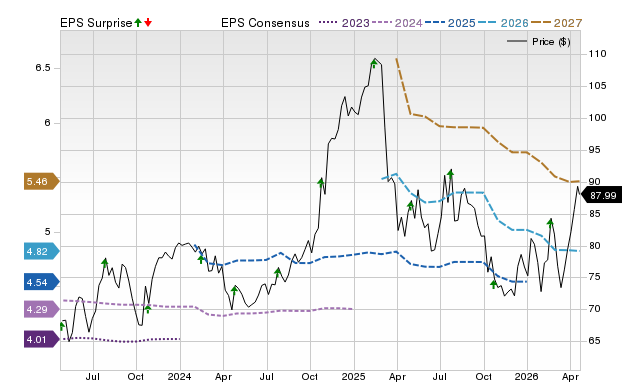
Task: Click the 90 label on the price axis
Action: click(594, 182)
